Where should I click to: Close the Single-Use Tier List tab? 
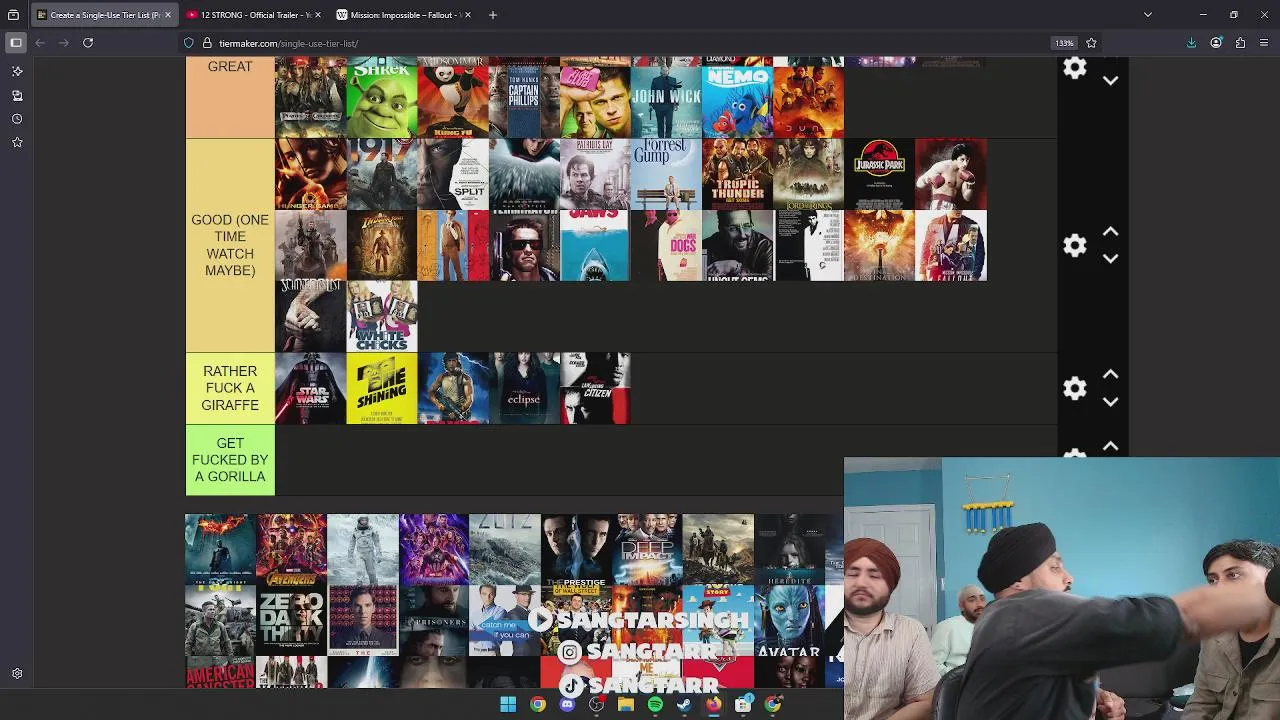point(168,15)
